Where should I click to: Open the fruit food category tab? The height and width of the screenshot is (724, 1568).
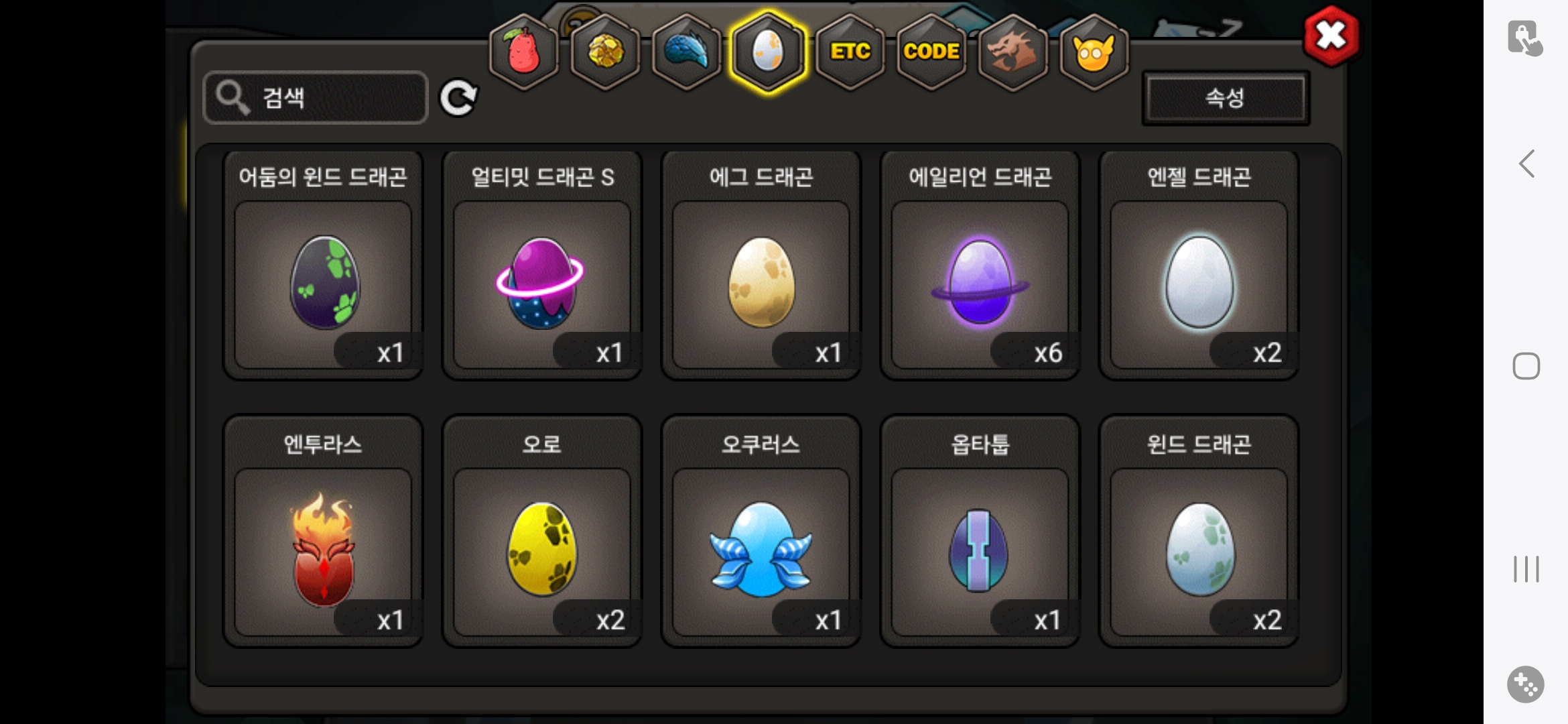[x=524, y=51]
